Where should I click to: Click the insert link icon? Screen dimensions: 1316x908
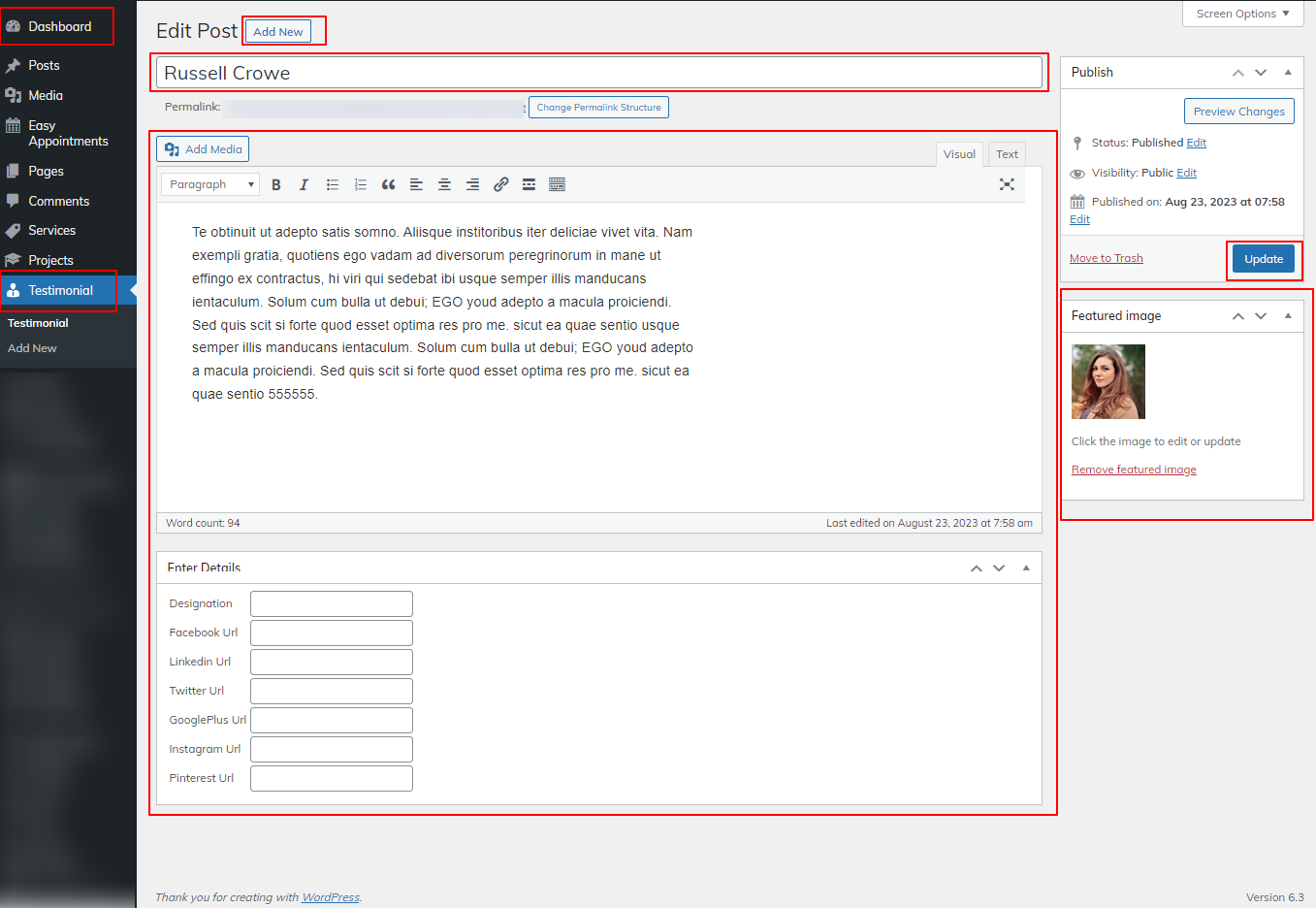coord(500,184)
